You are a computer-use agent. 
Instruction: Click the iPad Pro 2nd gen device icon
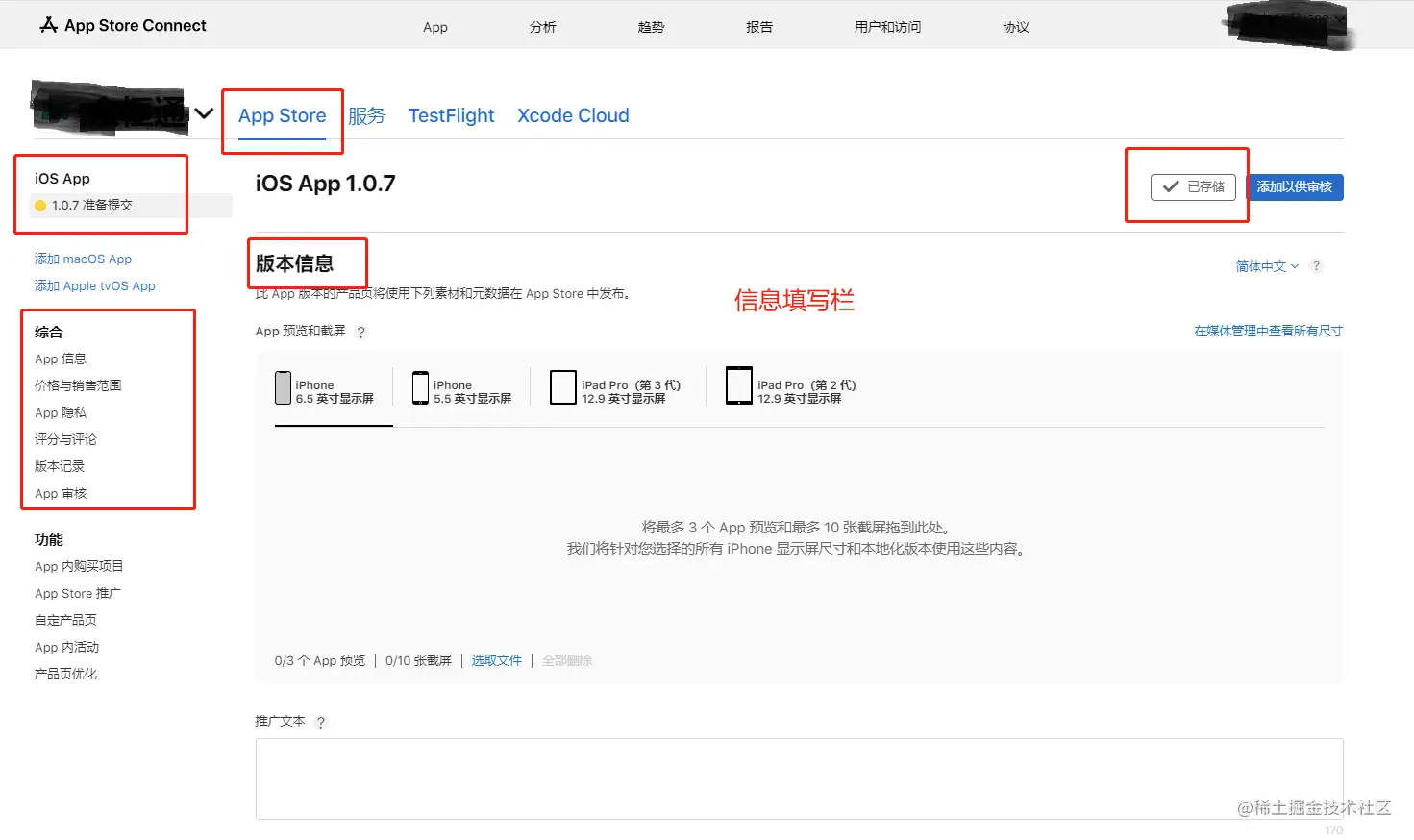pyautogui.click(x=739, y=386)
